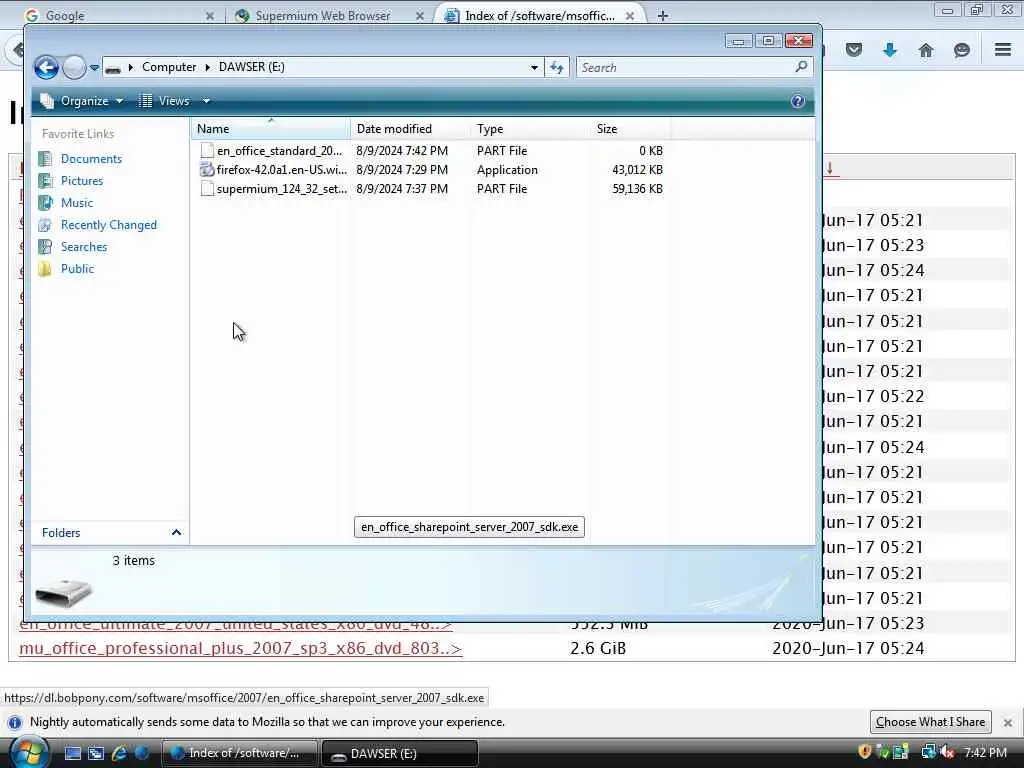This screenshot has height=768, width=1024.
Task: Expand the Views dropdown arrow
Action: [206, 101]
